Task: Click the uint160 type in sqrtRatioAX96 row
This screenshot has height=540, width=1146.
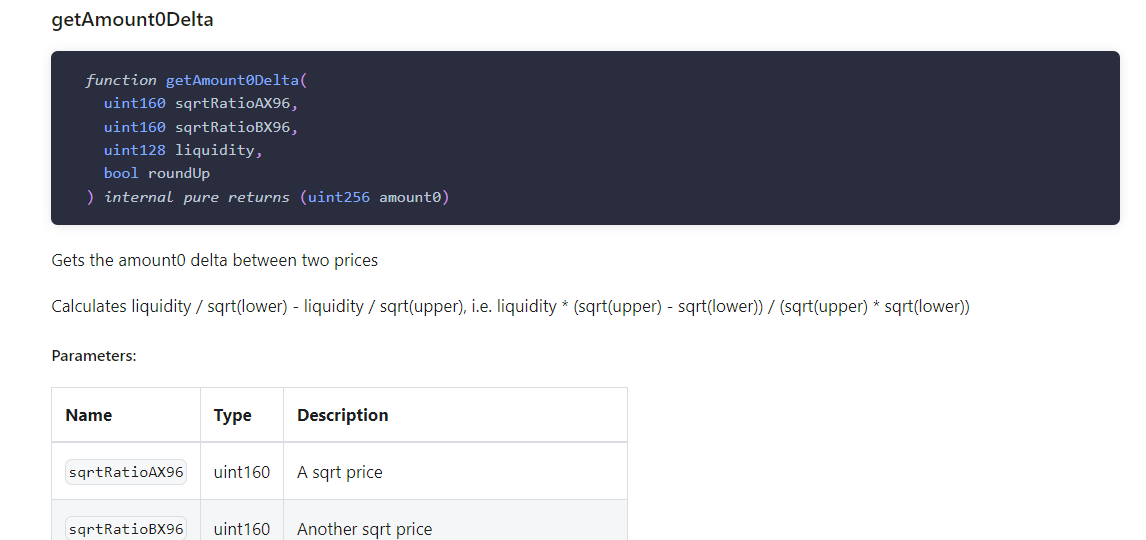Action: click(x=242, y=472)
